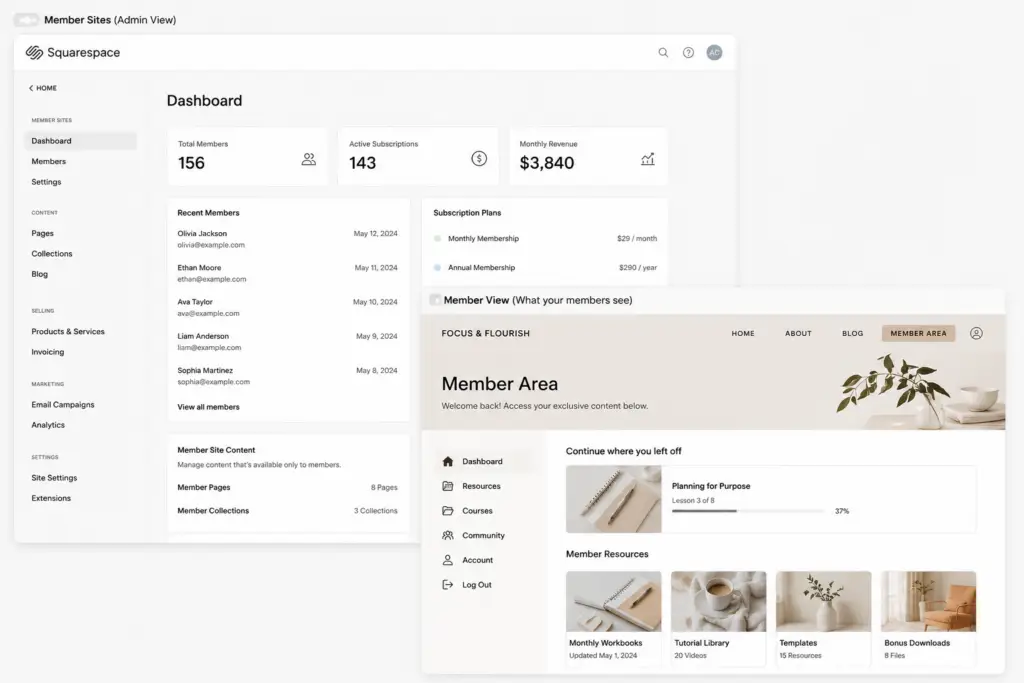Open the Member Collections row
Screen dimensions: 1024x683
[287, 511]
